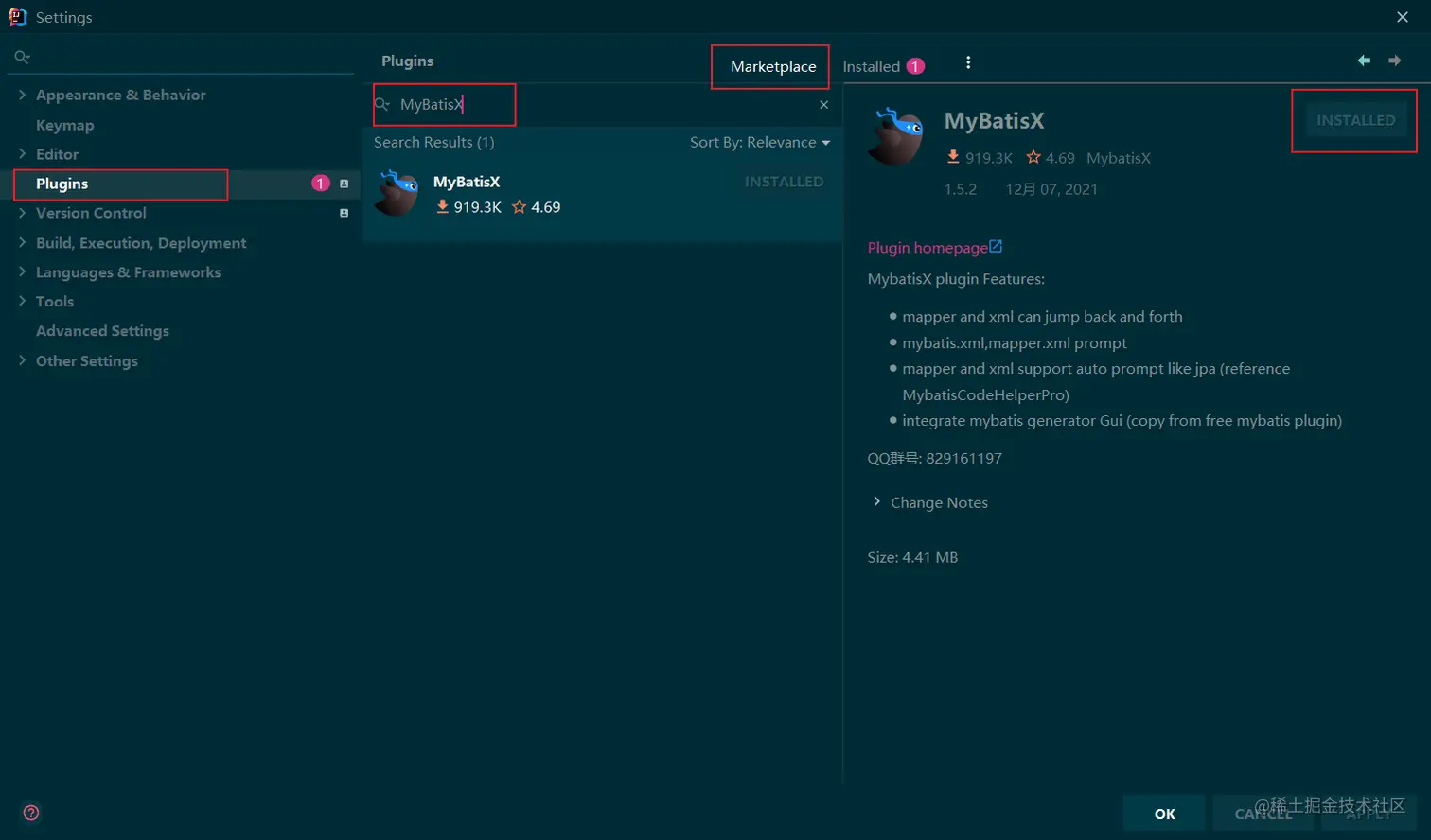Open the Sort By: Relevance dropdown
1431x840 pixels.
[x=760, y=142]
